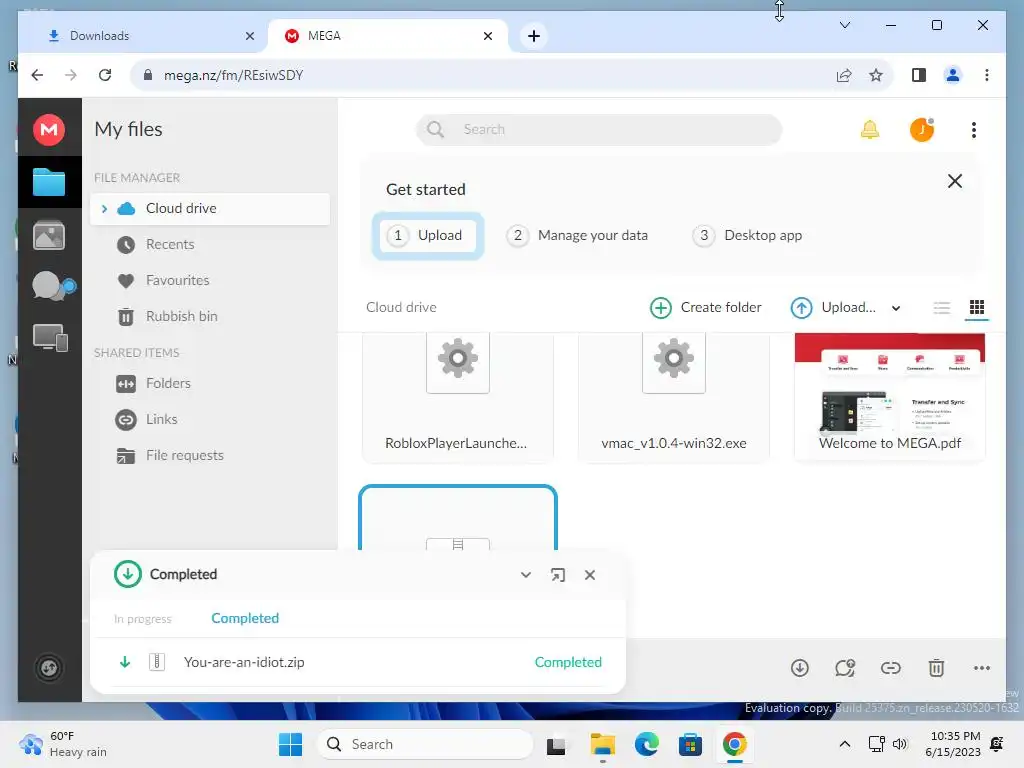Click the Upload... button
1024x768 pixels.
(x=833, y=308)
